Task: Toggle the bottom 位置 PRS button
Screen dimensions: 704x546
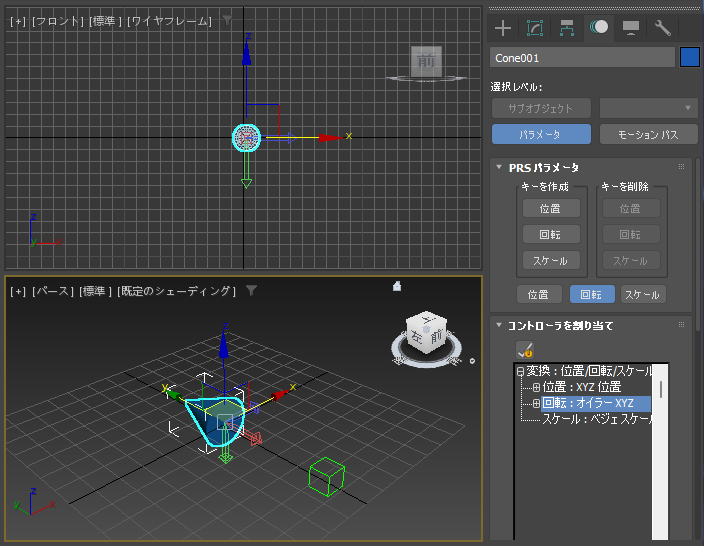Action: pos(539,294)
